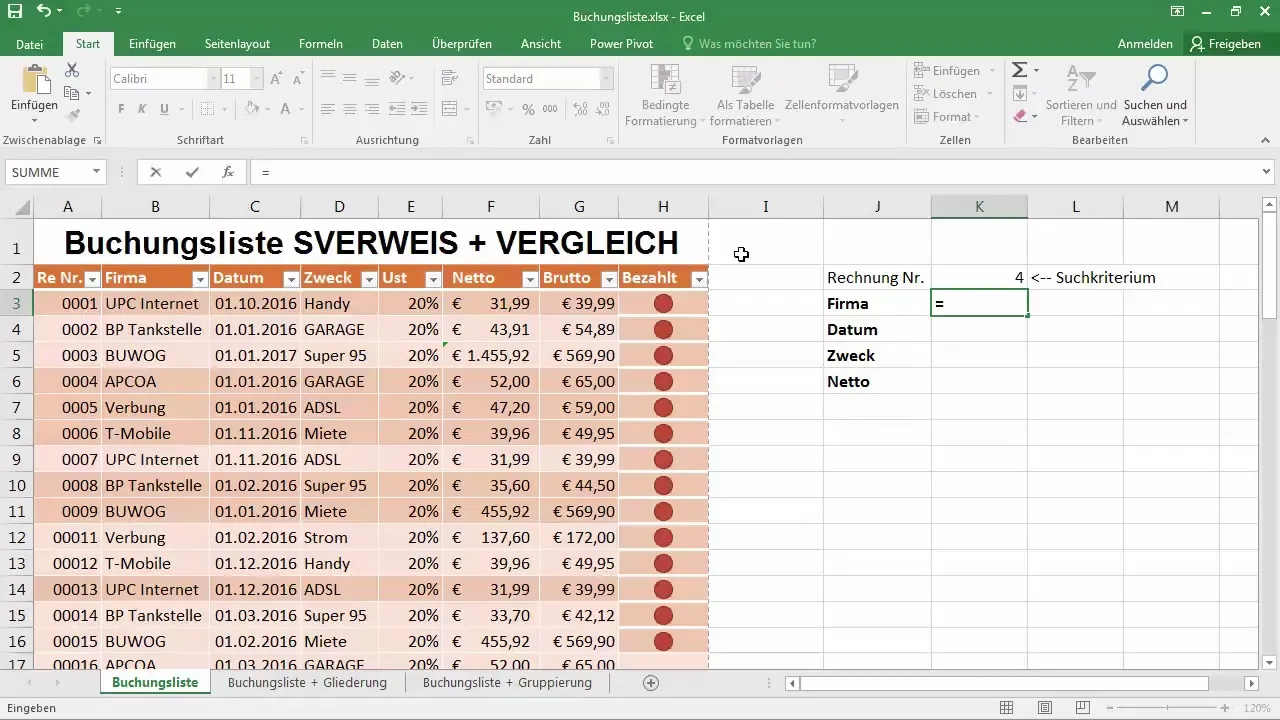Switch to Buchungsliste + Gruppierung sheet

tap(507, 683)
